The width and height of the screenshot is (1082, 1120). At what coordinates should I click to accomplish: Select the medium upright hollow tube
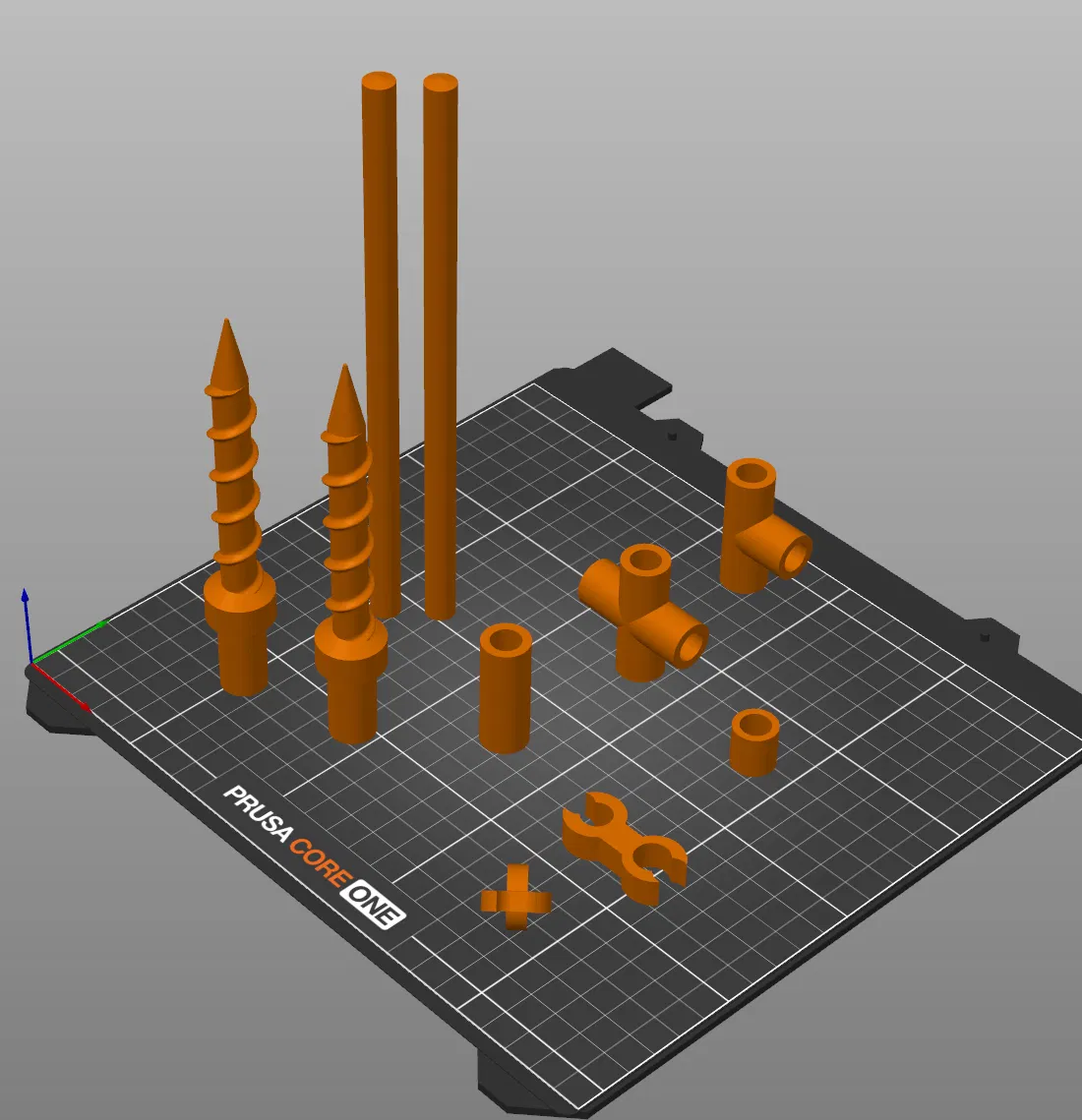pos(506,688)
